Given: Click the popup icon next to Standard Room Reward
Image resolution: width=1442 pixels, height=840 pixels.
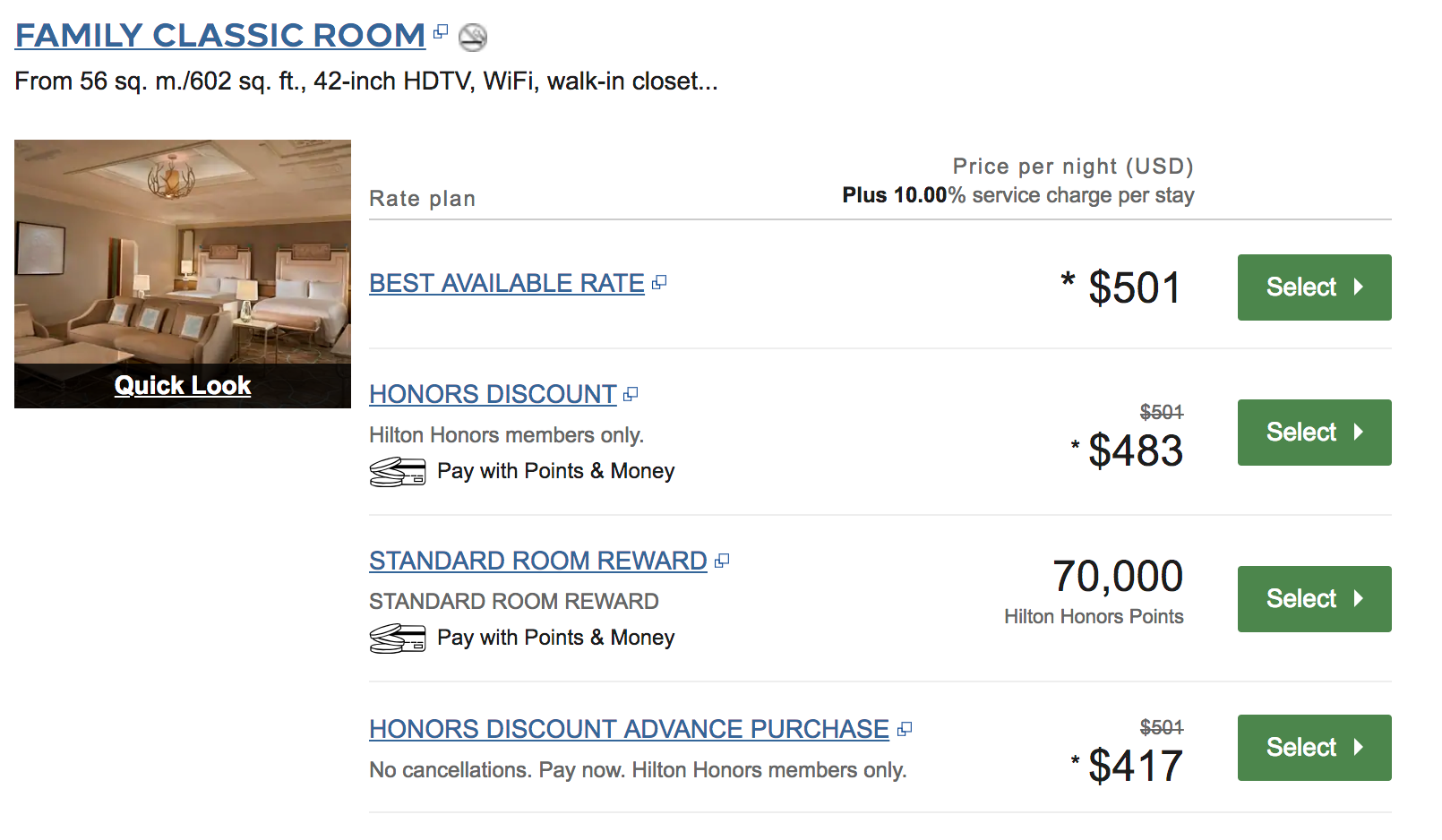Looking at the screenshot, I should [x=722, y=561].
